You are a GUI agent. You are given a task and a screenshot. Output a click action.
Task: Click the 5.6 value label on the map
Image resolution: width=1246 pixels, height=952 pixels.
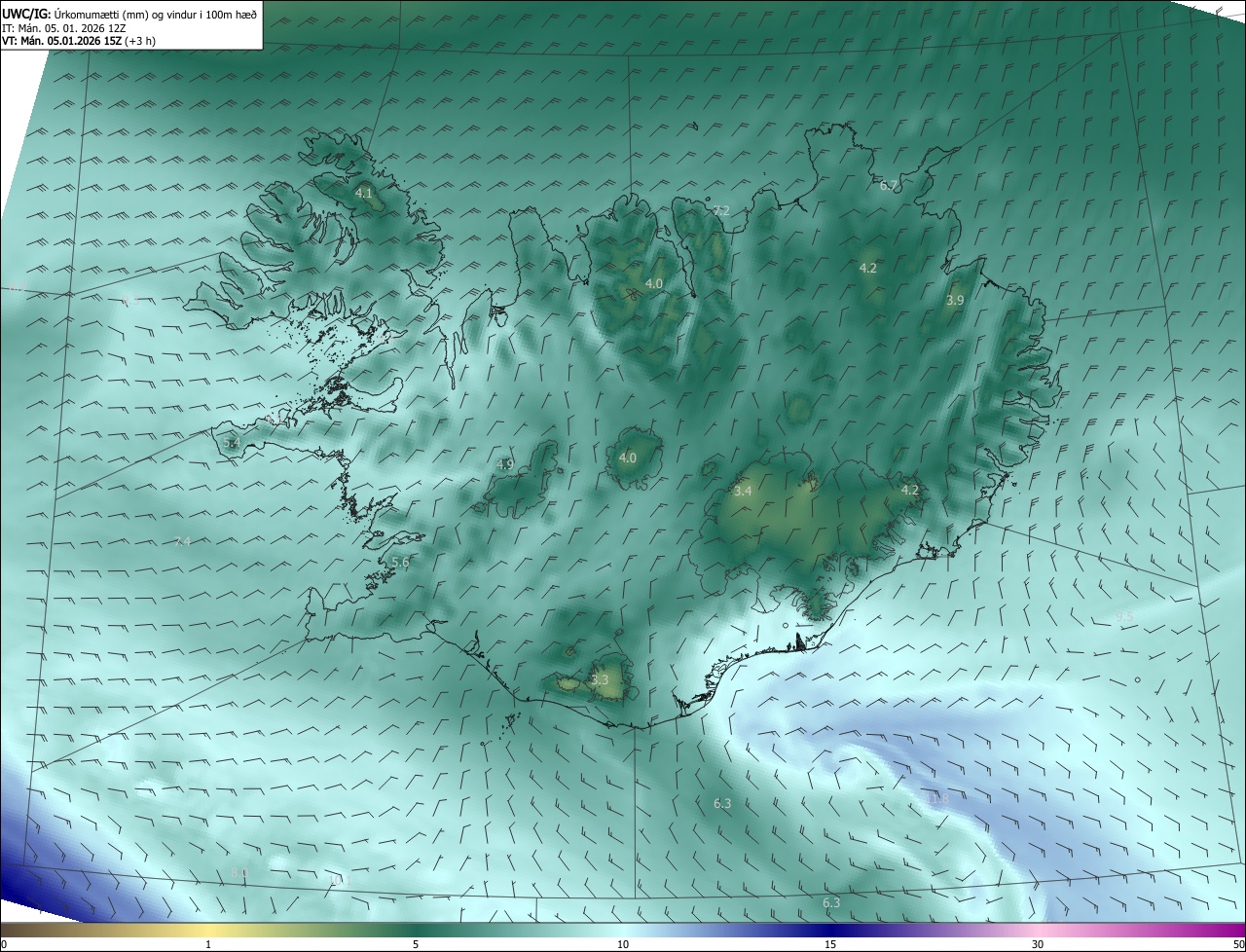point(400,563)
